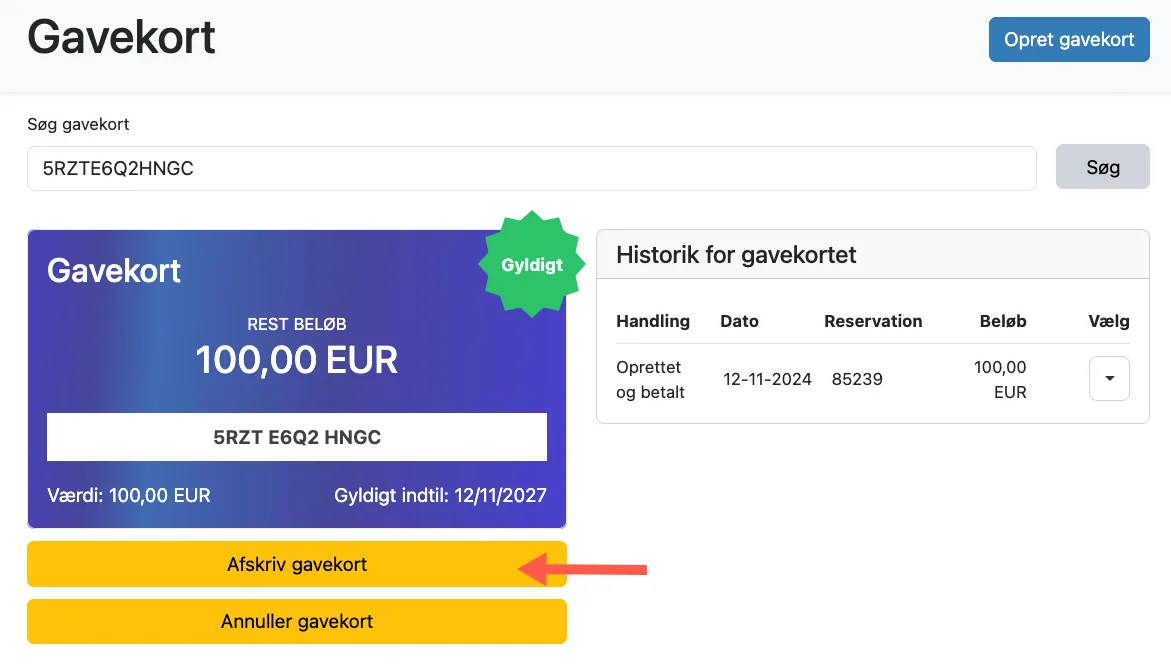
Task: Click the red arrow pointing at Afskriv gavekort
Action: coord(585,570)
